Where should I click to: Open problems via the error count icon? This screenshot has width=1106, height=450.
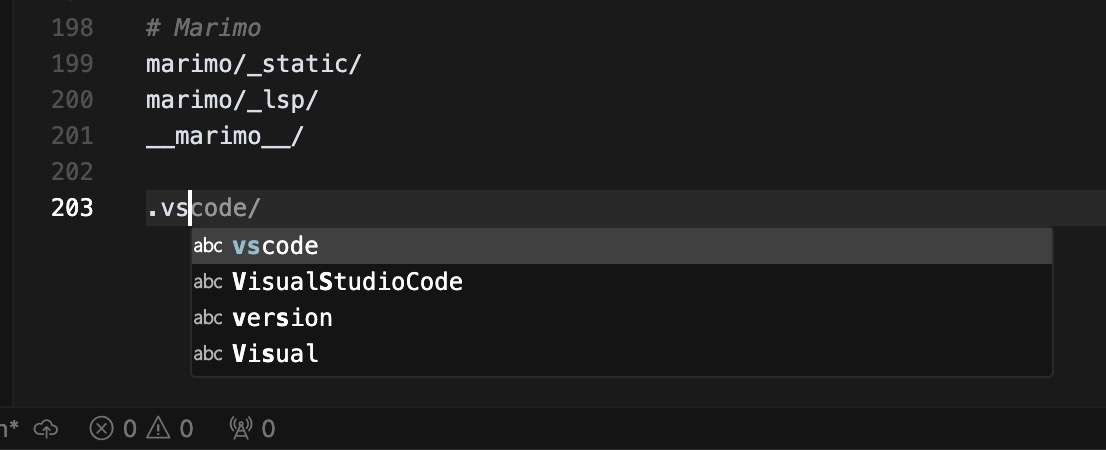coord(102,428)
